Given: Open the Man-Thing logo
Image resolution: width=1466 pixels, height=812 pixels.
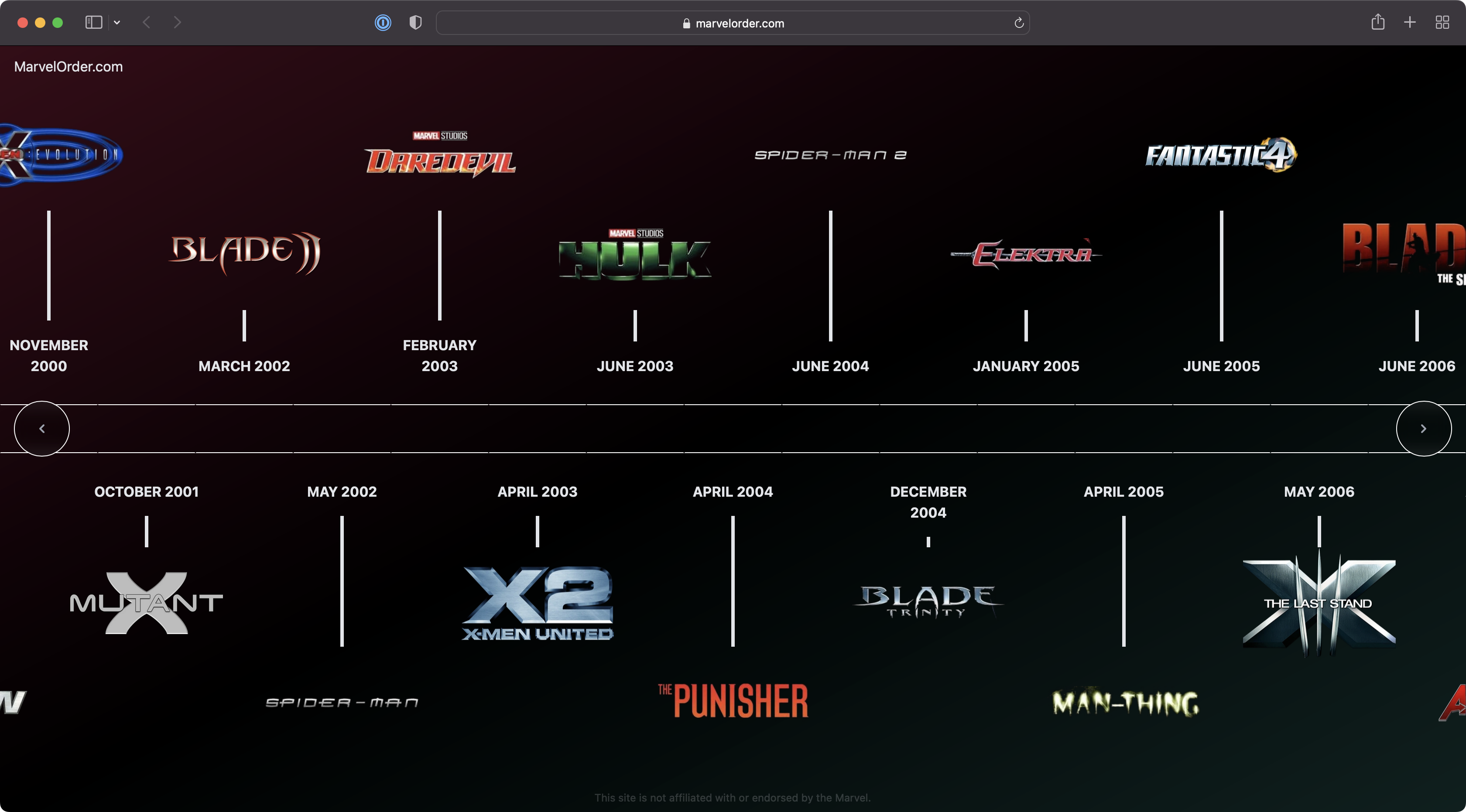Looking at the screenshot, I should tap(1125, 703).
